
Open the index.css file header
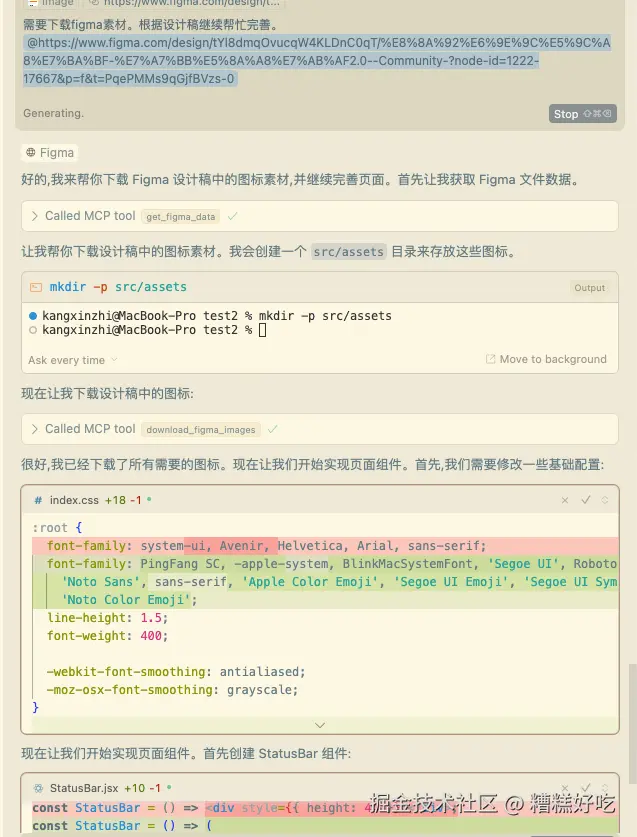click(x=320, y=500)
